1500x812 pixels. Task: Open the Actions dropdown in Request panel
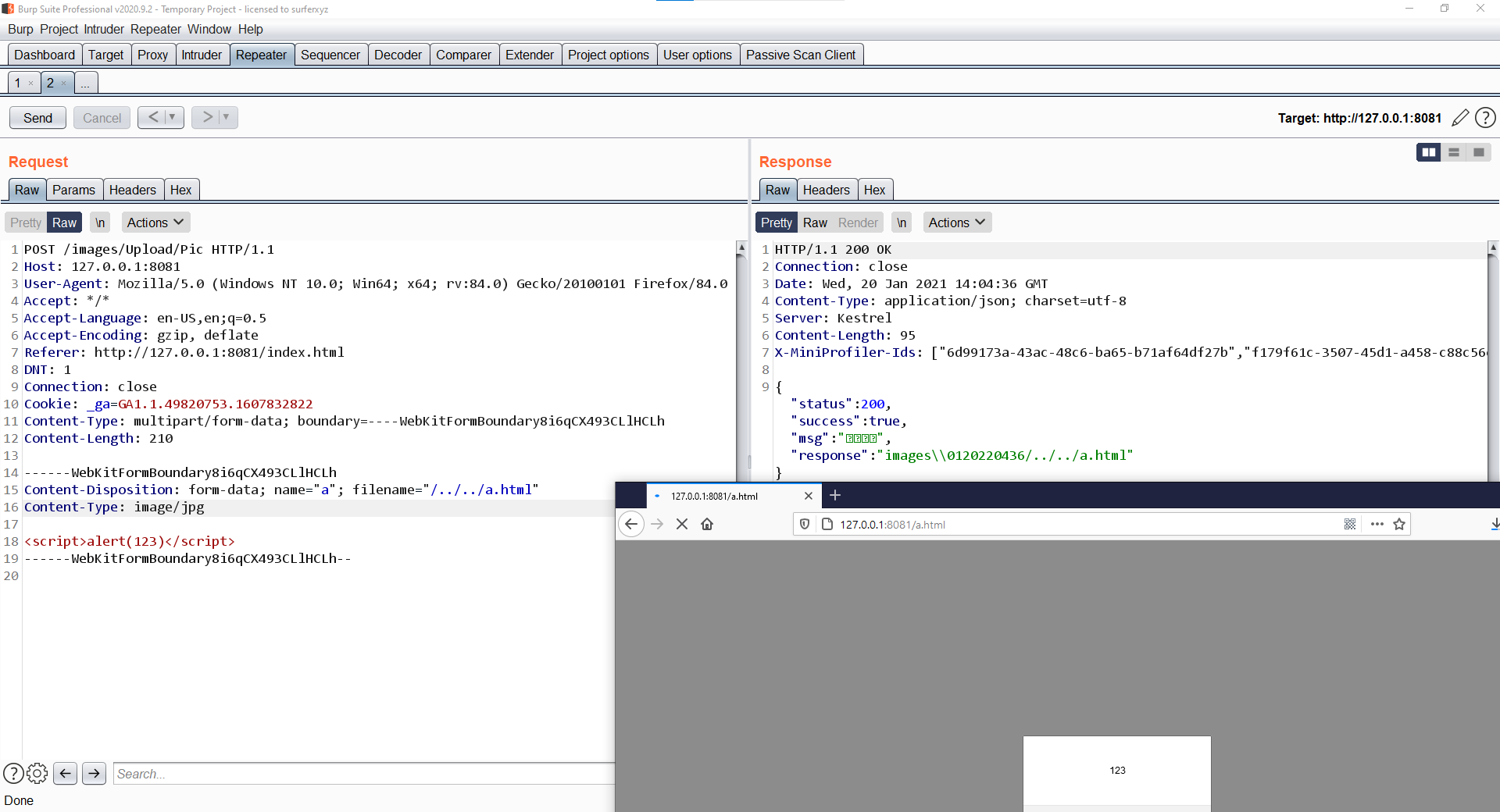click(x=154, y=223)
